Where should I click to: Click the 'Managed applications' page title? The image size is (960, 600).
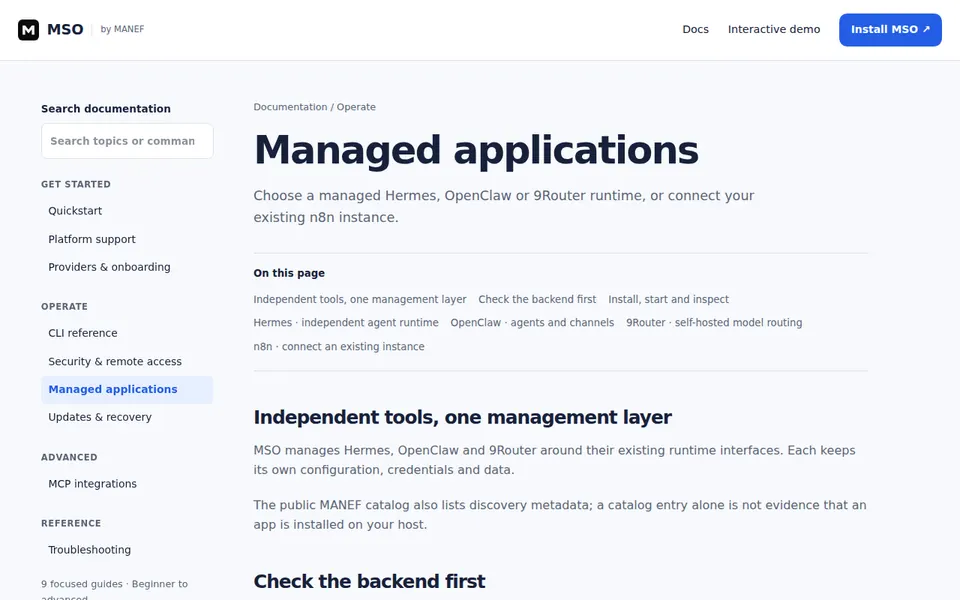[476, 150]
